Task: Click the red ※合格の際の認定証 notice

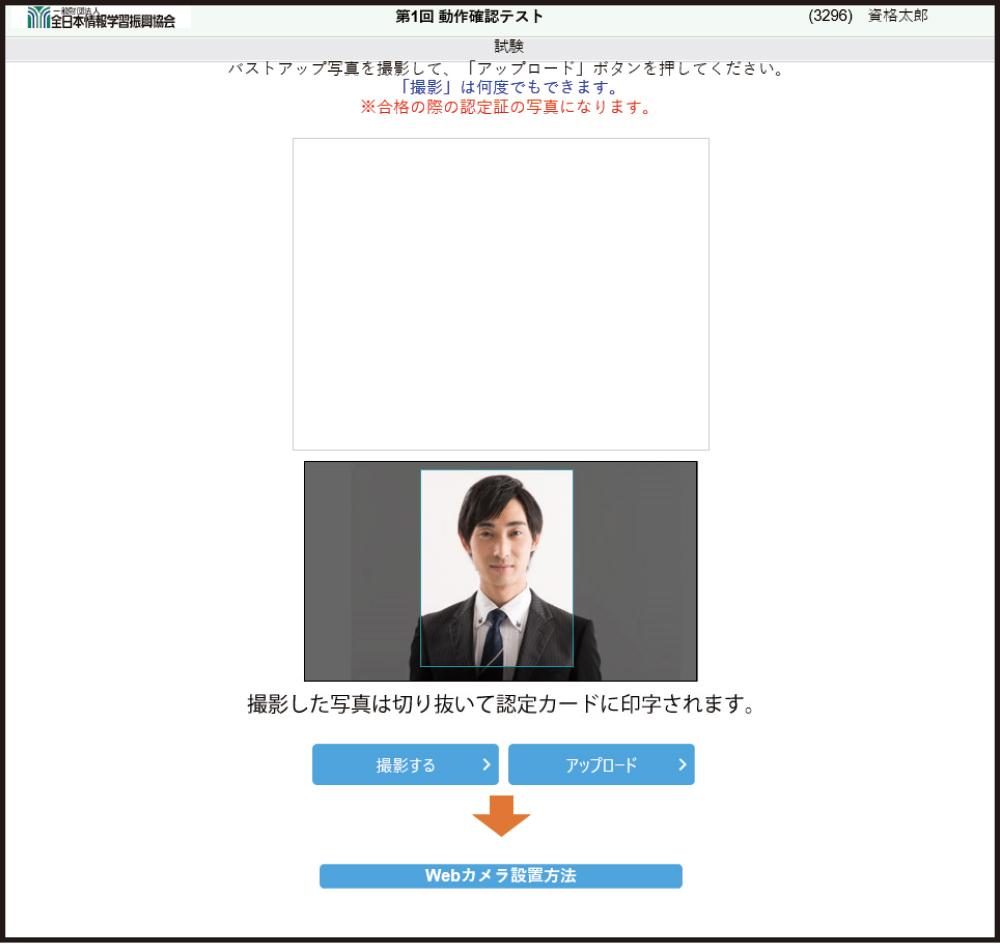Action: pos(506,107)
